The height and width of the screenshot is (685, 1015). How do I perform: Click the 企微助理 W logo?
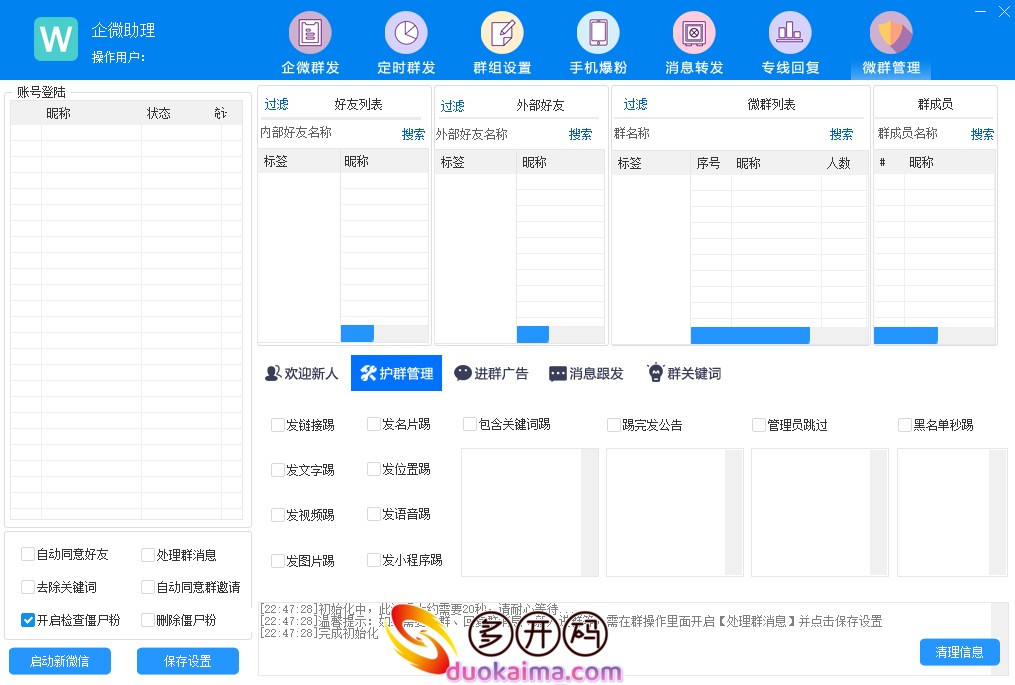pos(56,39)
